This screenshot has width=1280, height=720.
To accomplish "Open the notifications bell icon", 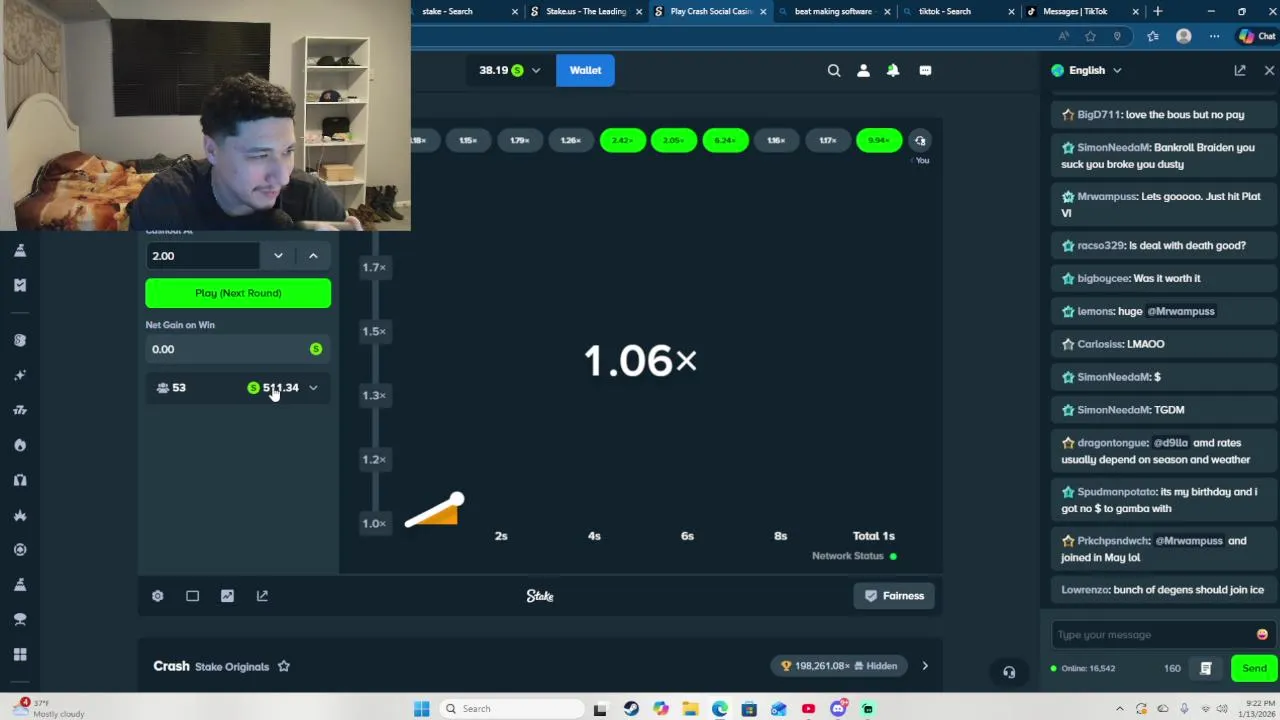I will coord(893,71).
